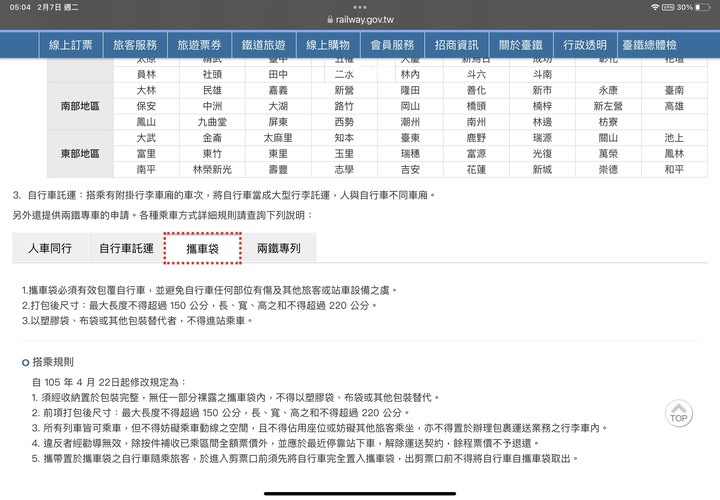
Task: Click the 高雄 station cell
Action: pyautogui.click(x=674, y=106)
